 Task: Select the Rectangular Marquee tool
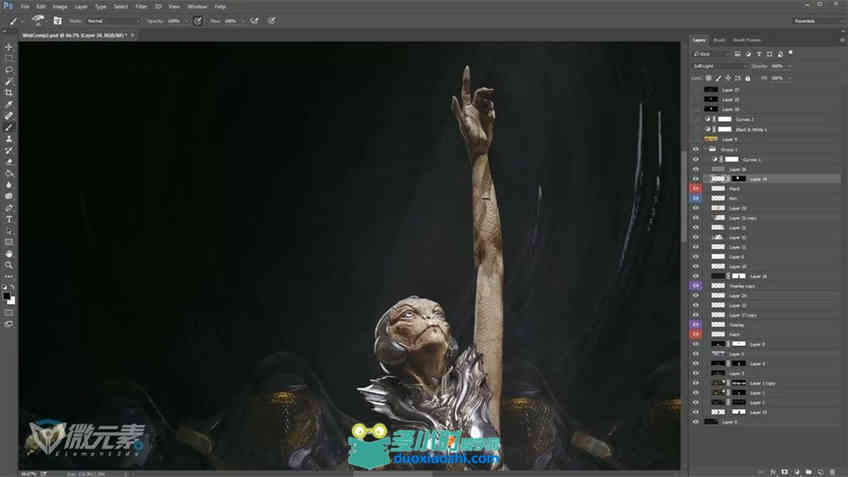(x=9, y=58)
